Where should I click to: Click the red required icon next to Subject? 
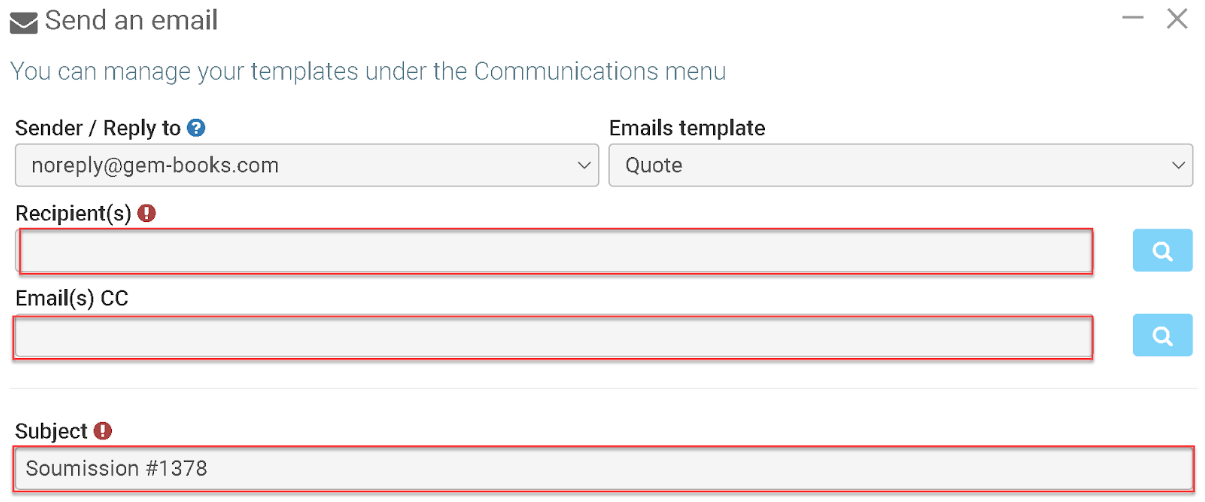pyautogui.click(x=103, y=431)
